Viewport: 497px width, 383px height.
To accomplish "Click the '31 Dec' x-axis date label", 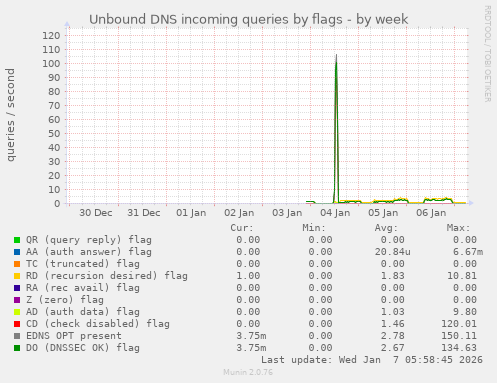I will (144, 213).
